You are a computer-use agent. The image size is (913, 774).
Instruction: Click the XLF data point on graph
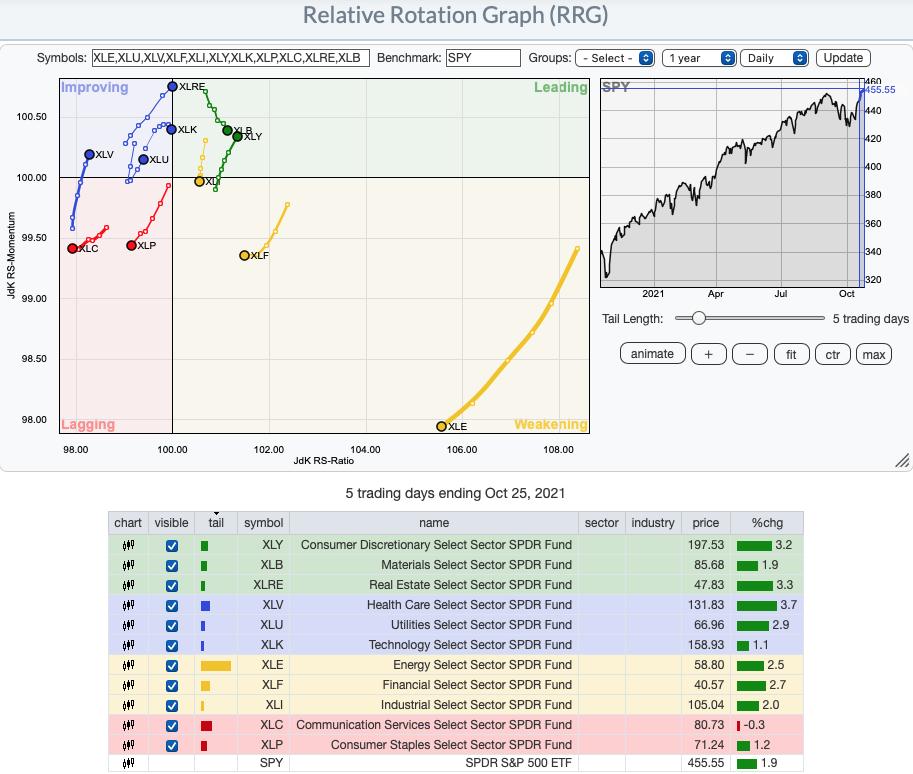245,256
